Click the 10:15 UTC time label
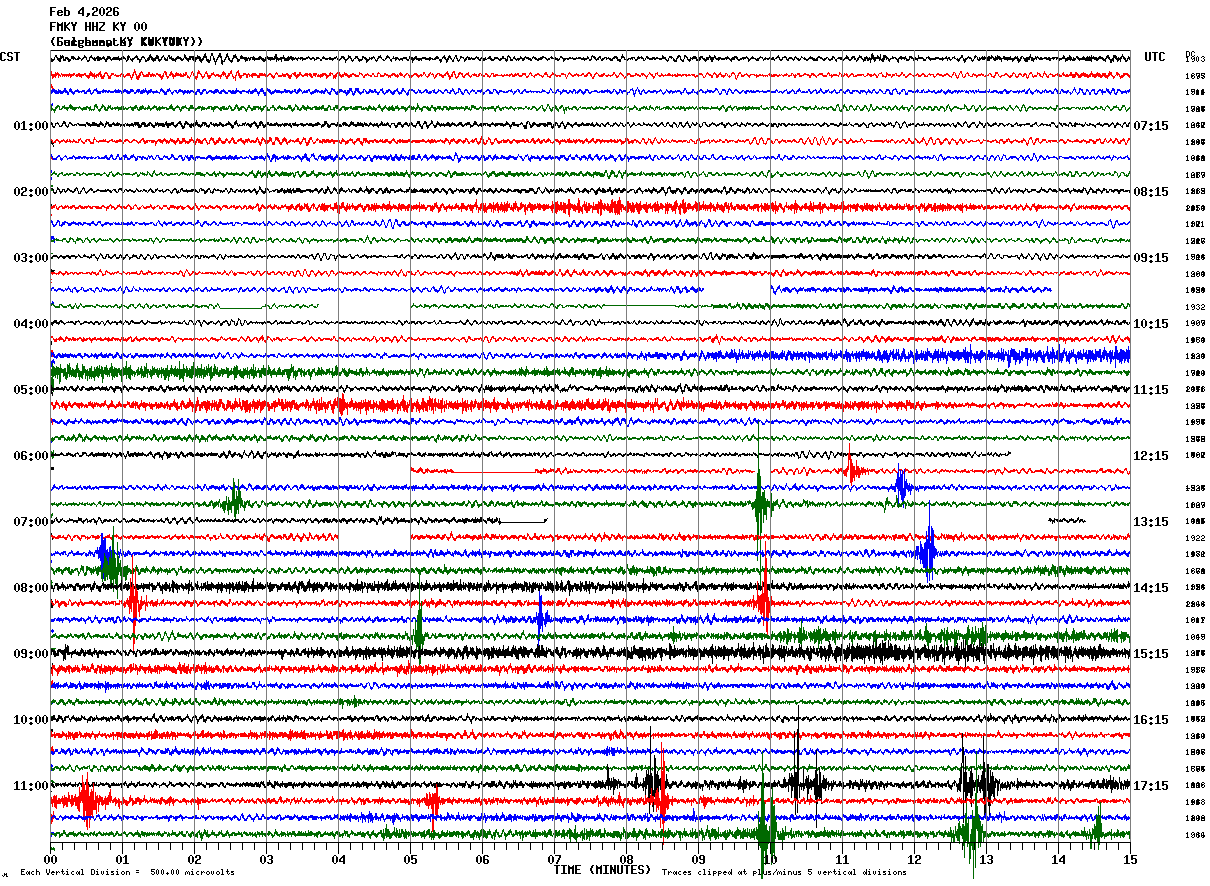 1151,324
